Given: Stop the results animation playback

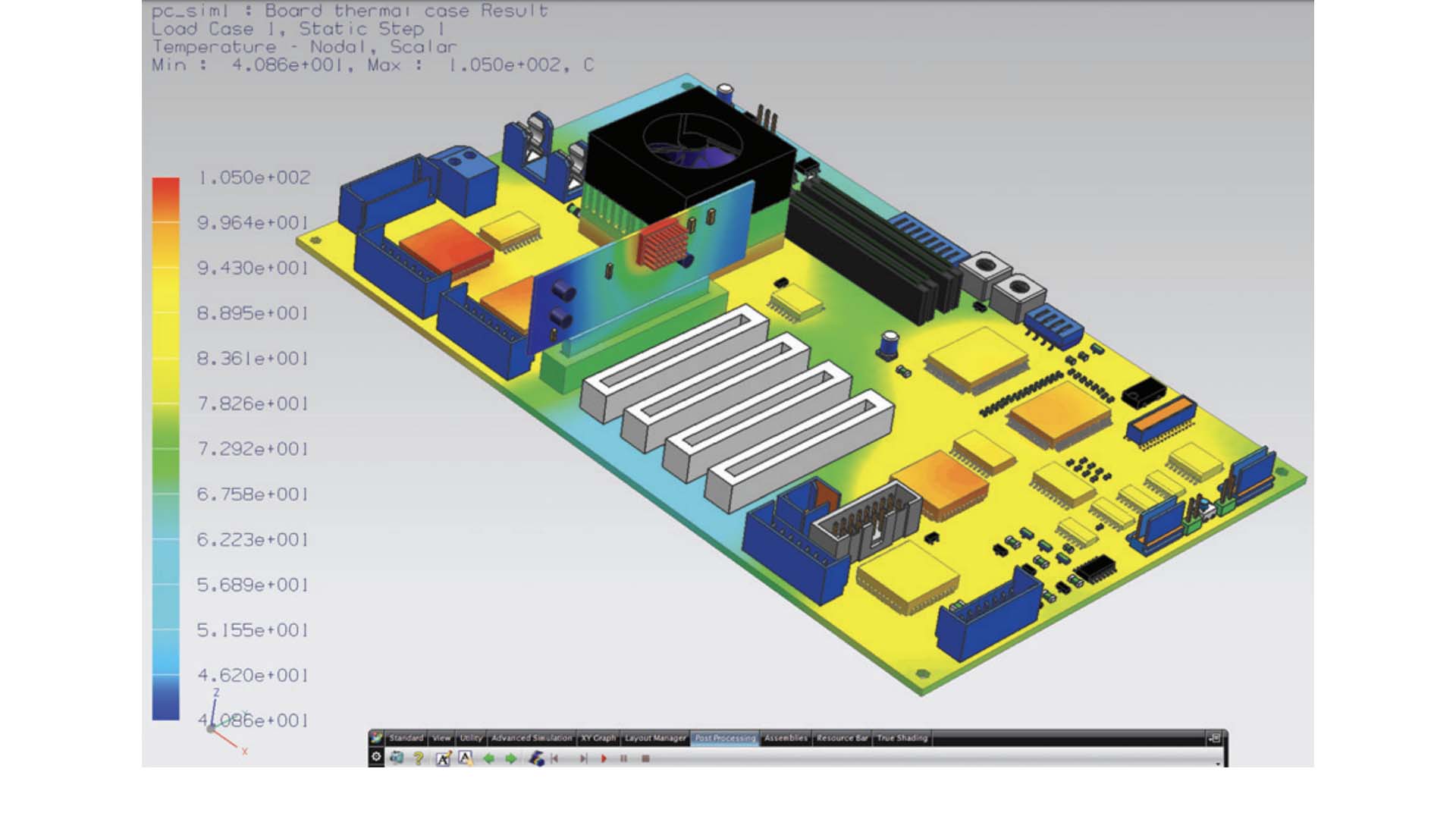Looking at the screenshot, I should [645, 758].
